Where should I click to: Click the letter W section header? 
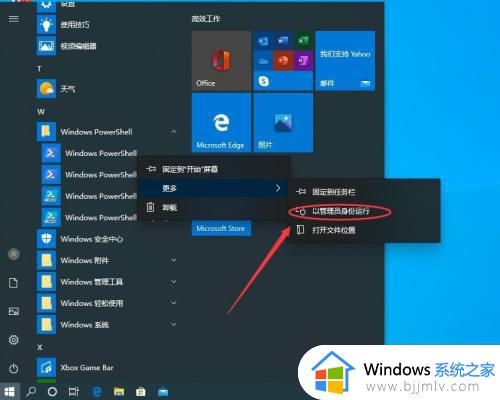41,112
